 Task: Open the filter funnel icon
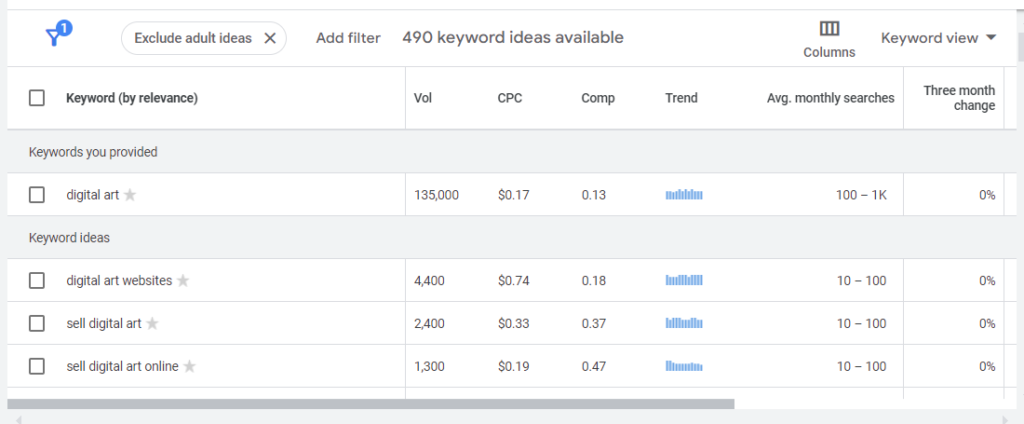(57, 35)
